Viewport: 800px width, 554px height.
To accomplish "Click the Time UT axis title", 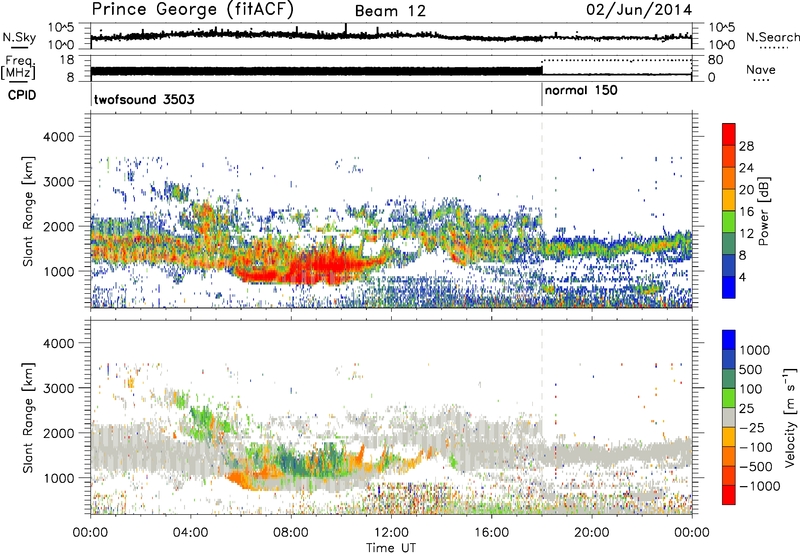I will pos(391,548).
